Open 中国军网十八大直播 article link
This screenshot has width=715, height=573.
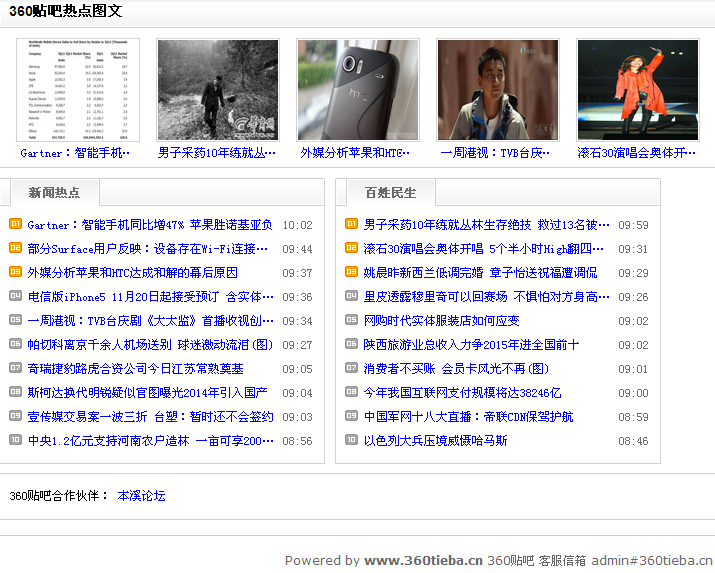click(x=468, y=417)
